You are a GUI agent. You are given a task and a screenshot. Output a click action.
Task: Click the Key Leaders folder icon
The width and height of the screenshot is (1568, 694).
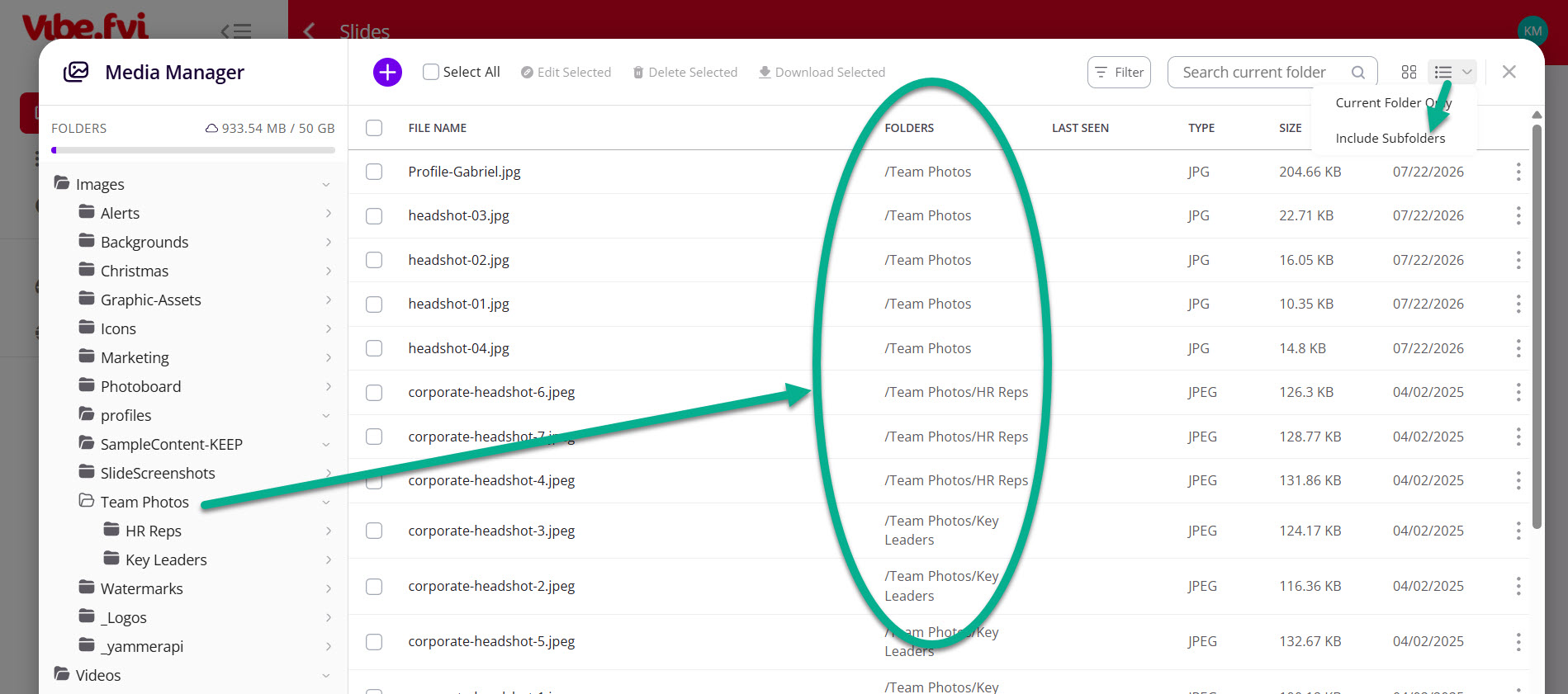111,558
